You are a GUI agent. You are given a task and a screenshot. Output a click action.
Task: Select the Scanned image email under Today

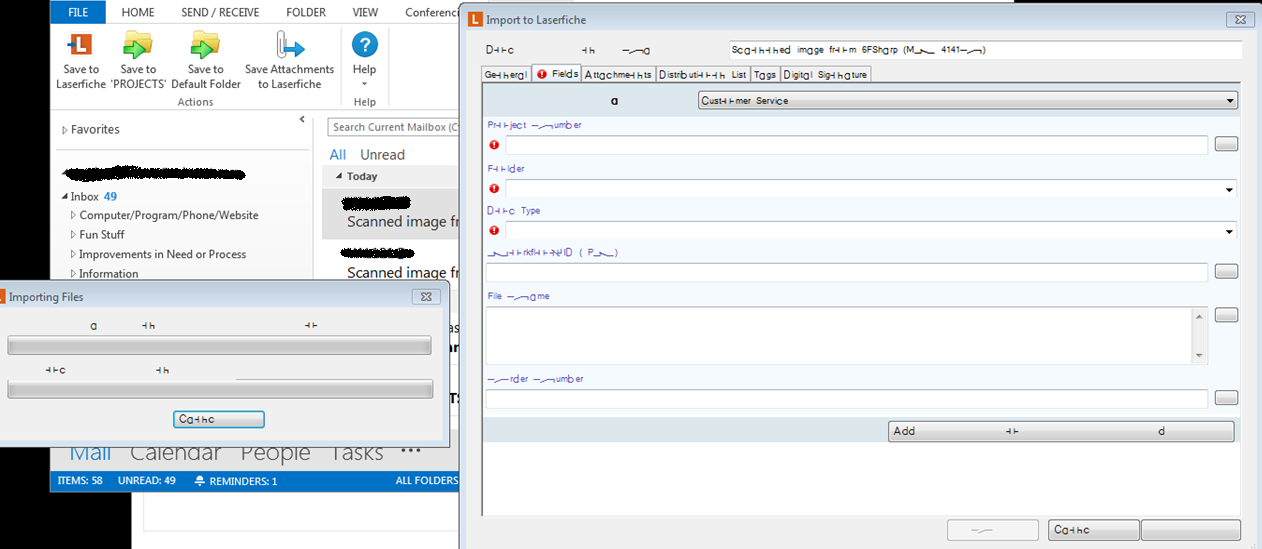pyautogui.click(x=391, y=214)
